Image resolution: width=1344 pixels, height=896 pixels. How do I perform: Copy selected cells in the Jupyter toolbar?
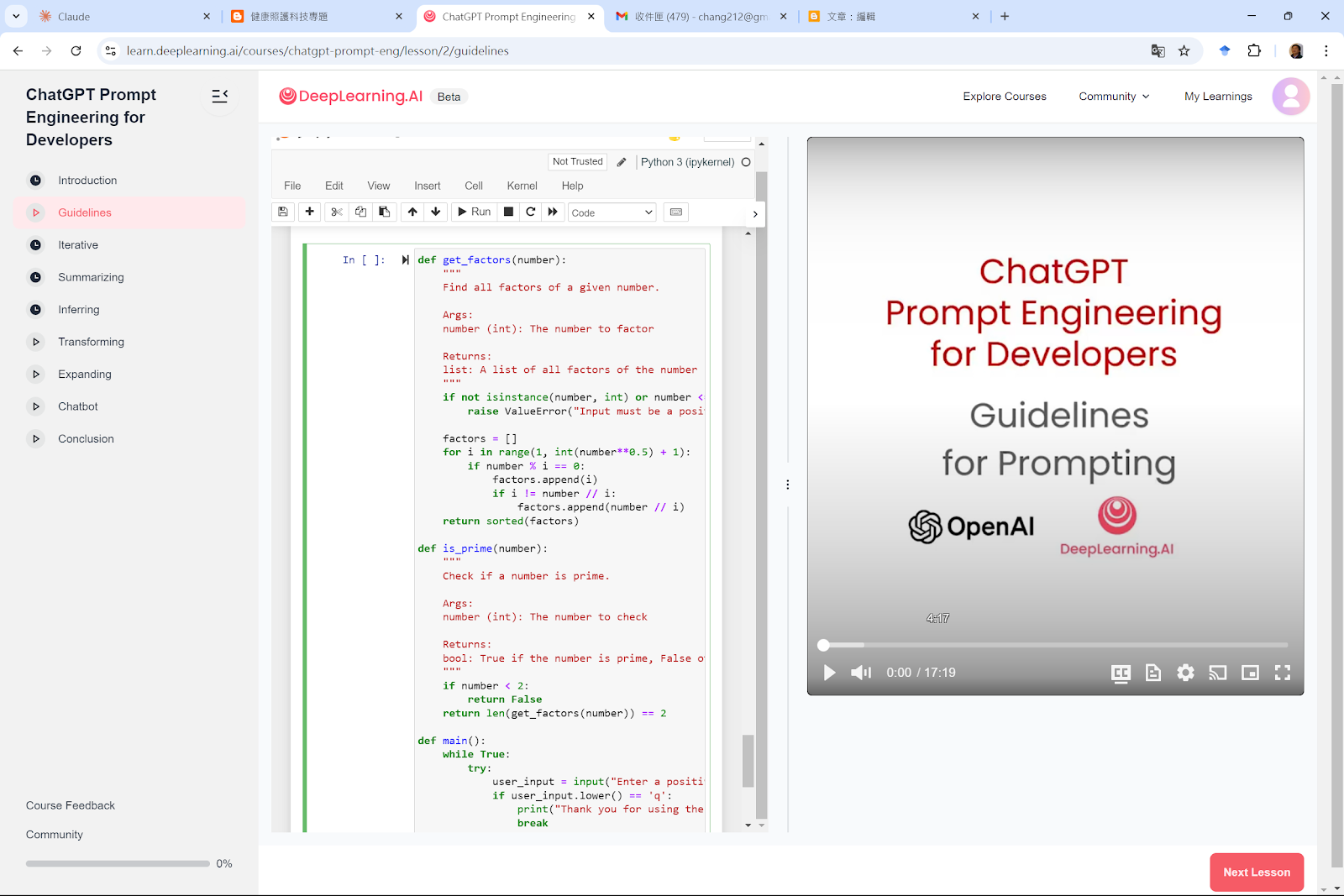click(x=360, y=212)
